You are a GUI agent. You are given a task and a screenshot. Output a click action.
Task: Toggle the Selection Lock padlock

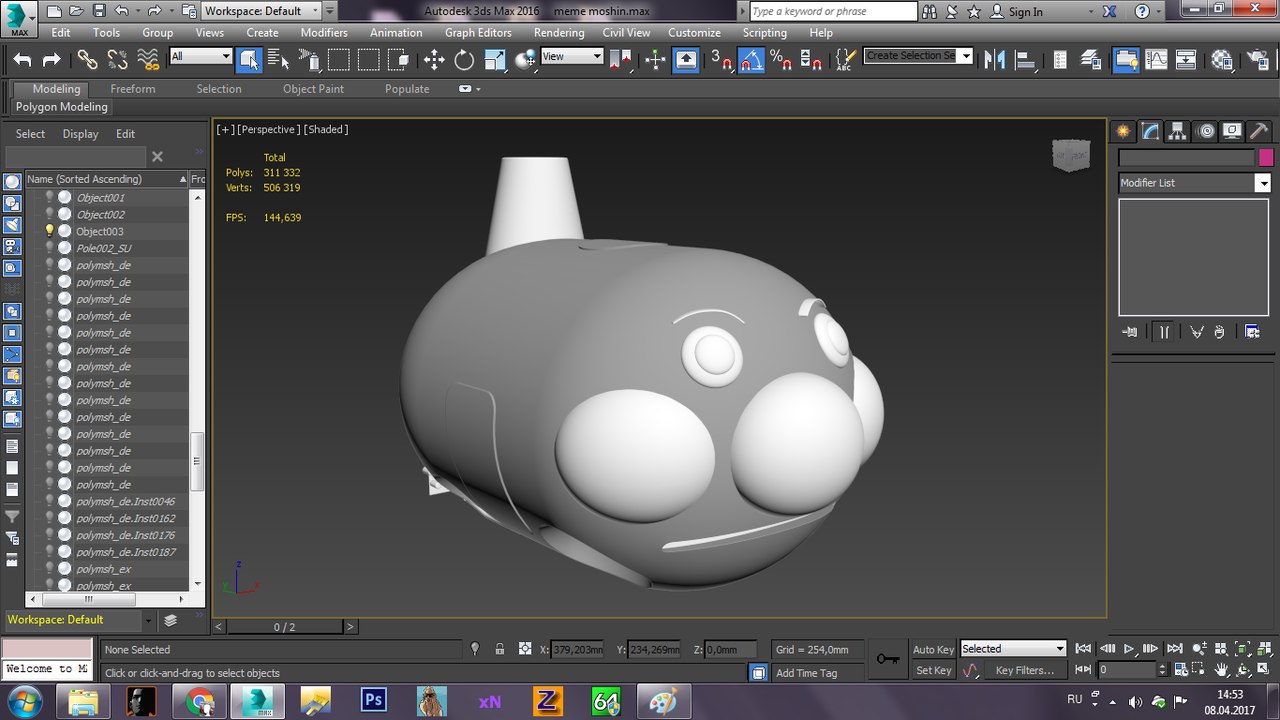pyautogui.click(x=500, y=649)
